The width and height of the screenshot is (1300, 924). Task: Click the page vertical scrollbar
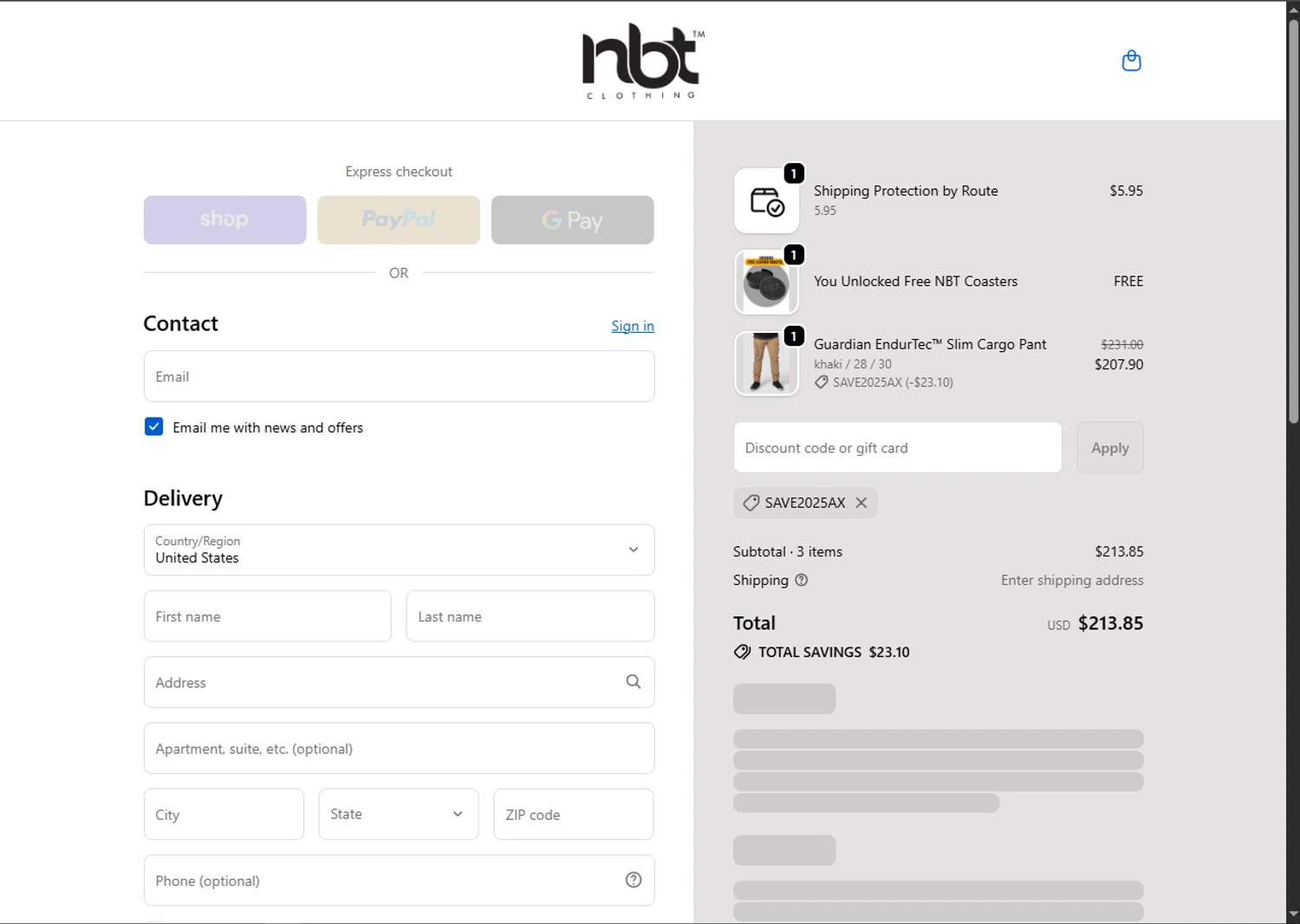1293,221
